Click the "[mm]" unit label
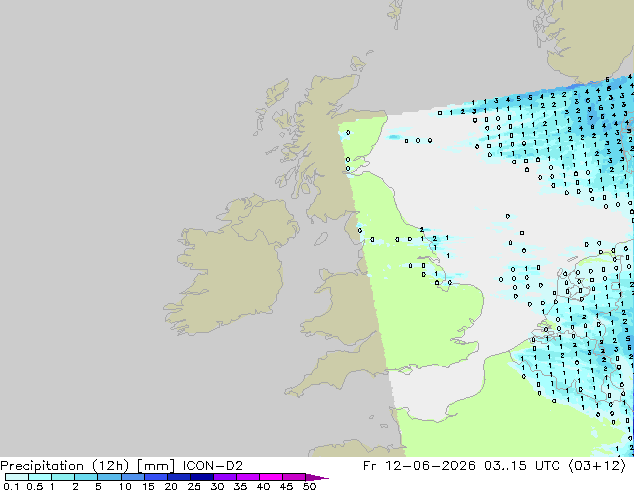The width and height of the screenshot is (634, 490). point(156,466)
